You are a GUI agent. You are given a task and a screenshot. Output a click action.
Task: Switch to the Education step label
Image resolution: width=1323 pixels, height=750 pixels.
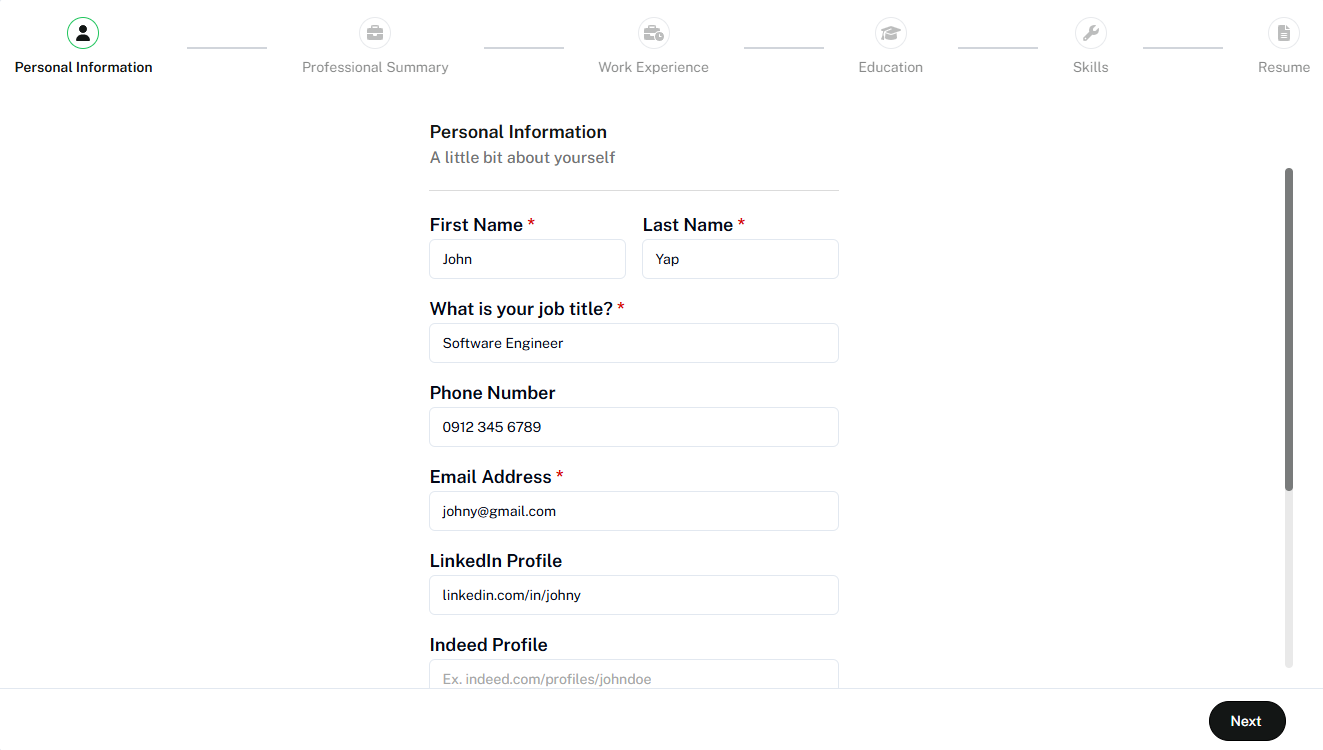click(x=890, y=67)
